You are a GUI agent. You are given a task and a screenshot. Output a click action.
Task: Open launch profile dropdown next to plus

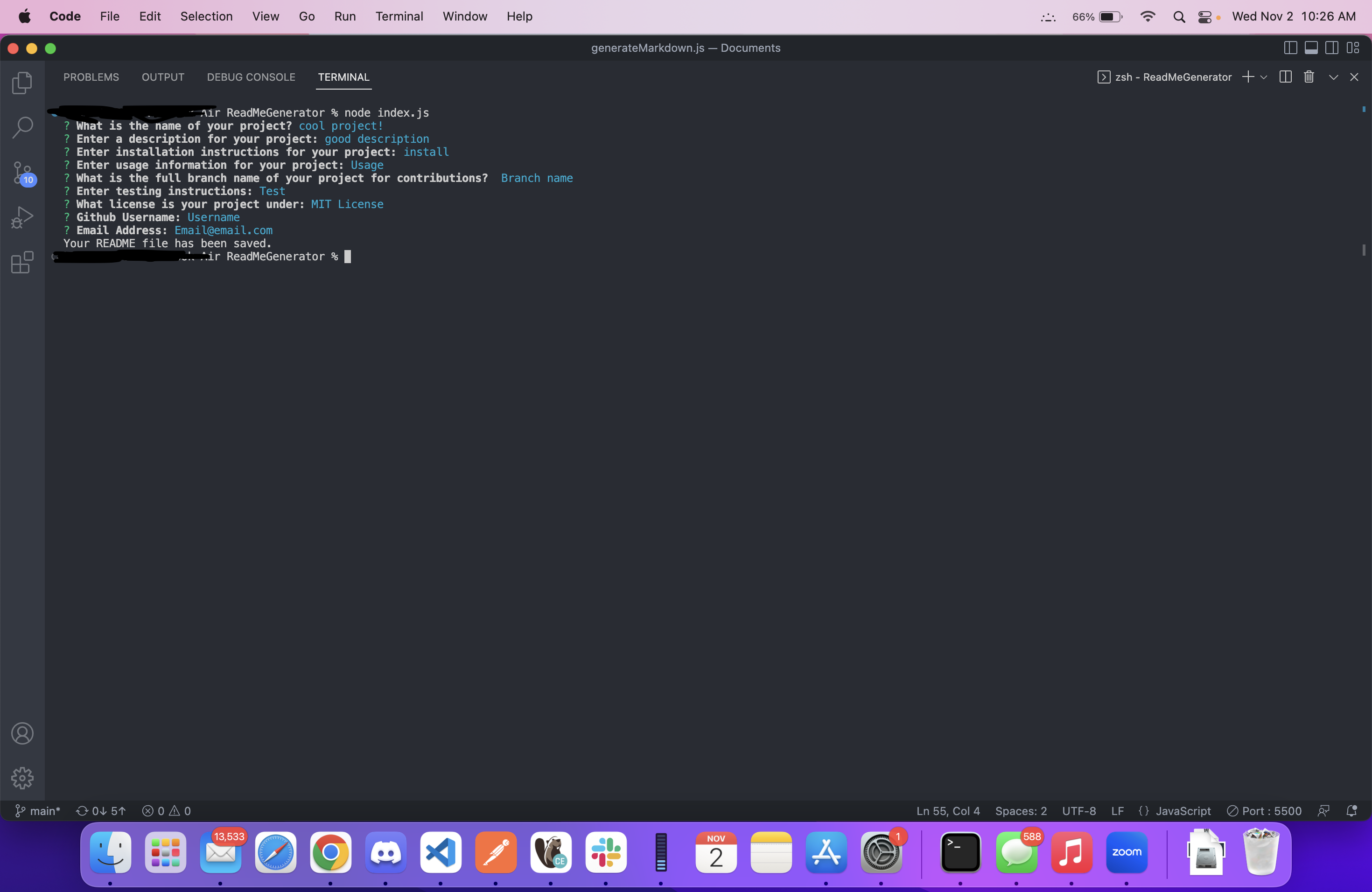click(1264, 77)
